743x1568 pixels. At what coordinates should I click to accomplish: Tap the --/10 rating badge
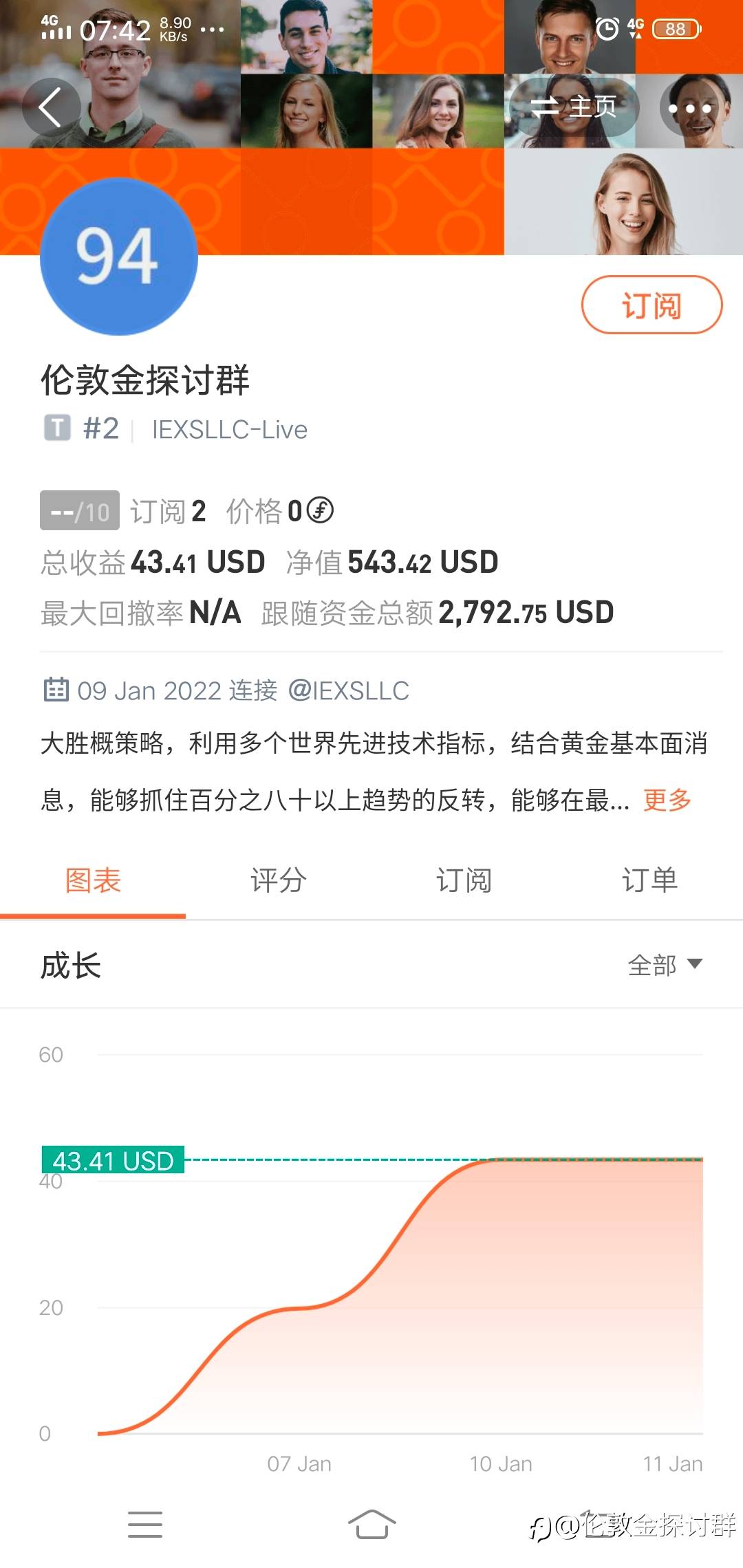[x=80, y=510]
